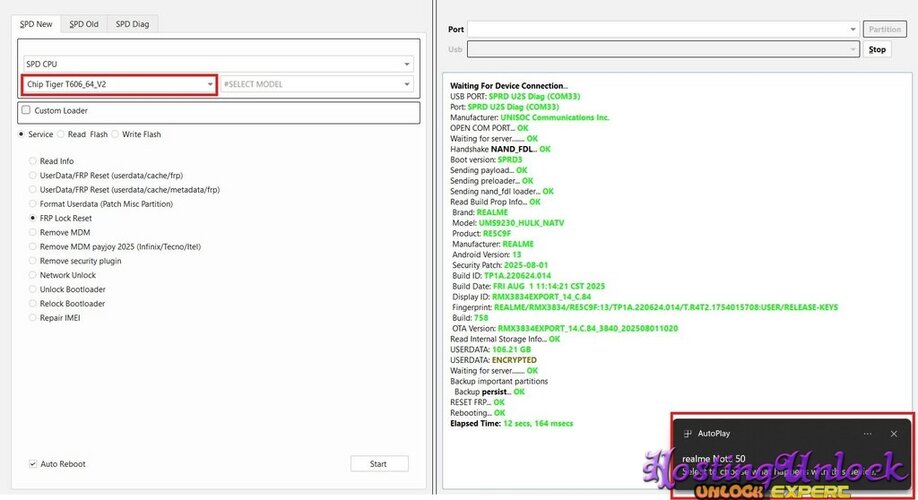Image resolution: width=918 pixels, height=500 pixels.
Task: Select the Read Flash radio option
Action: (60, 134)
